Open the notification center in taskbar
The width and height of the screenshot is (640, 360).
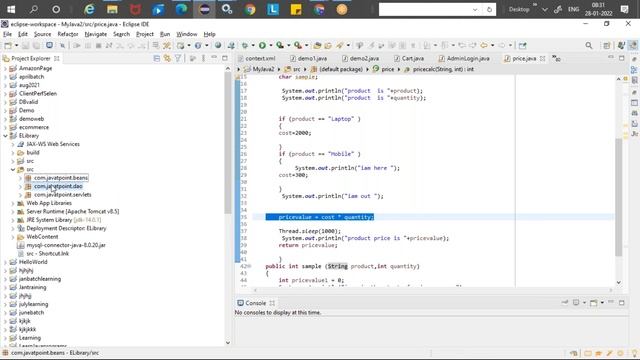(624, 9)
